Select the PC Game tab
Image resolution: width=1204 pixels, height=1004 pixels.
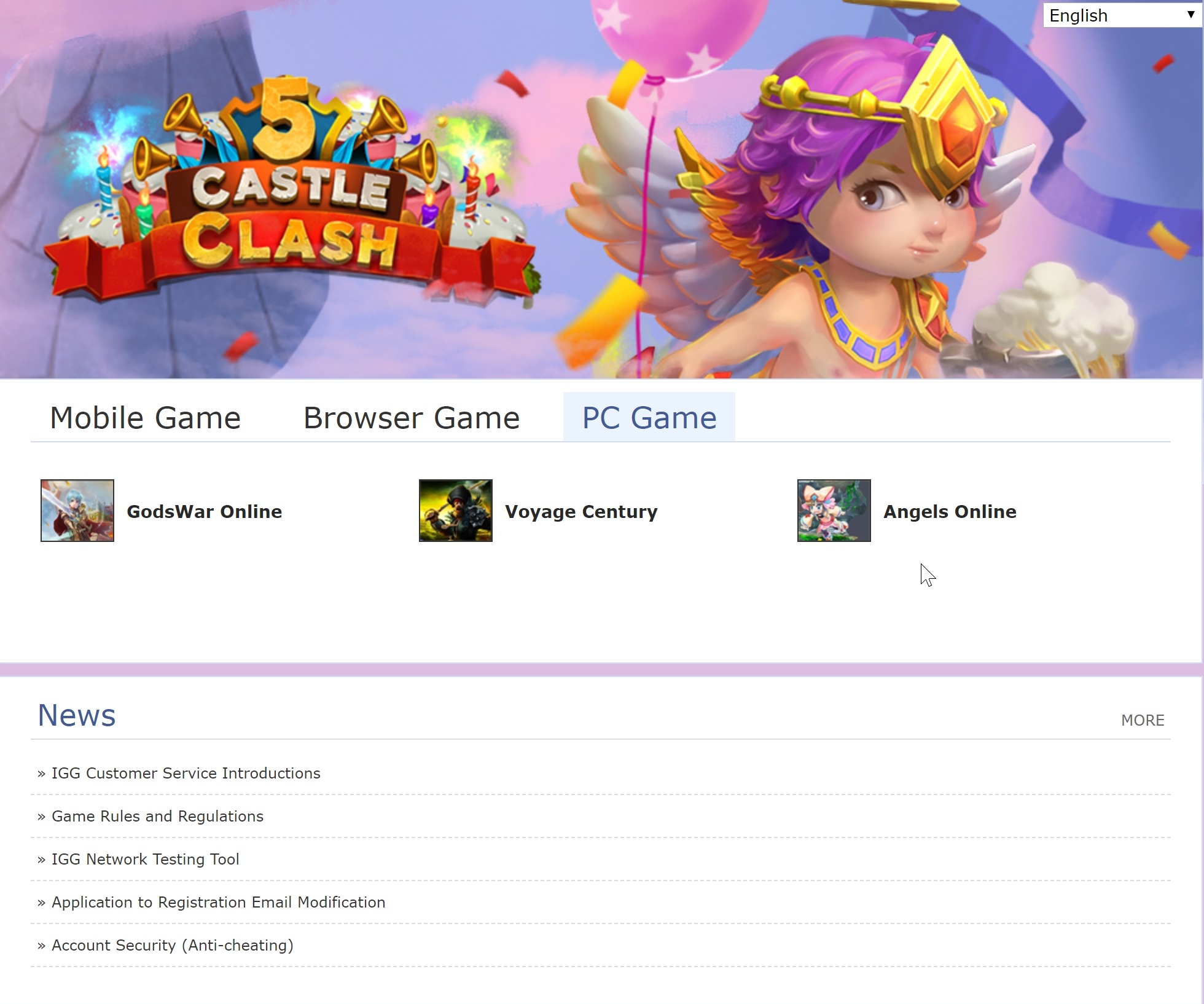coord(649,418)
